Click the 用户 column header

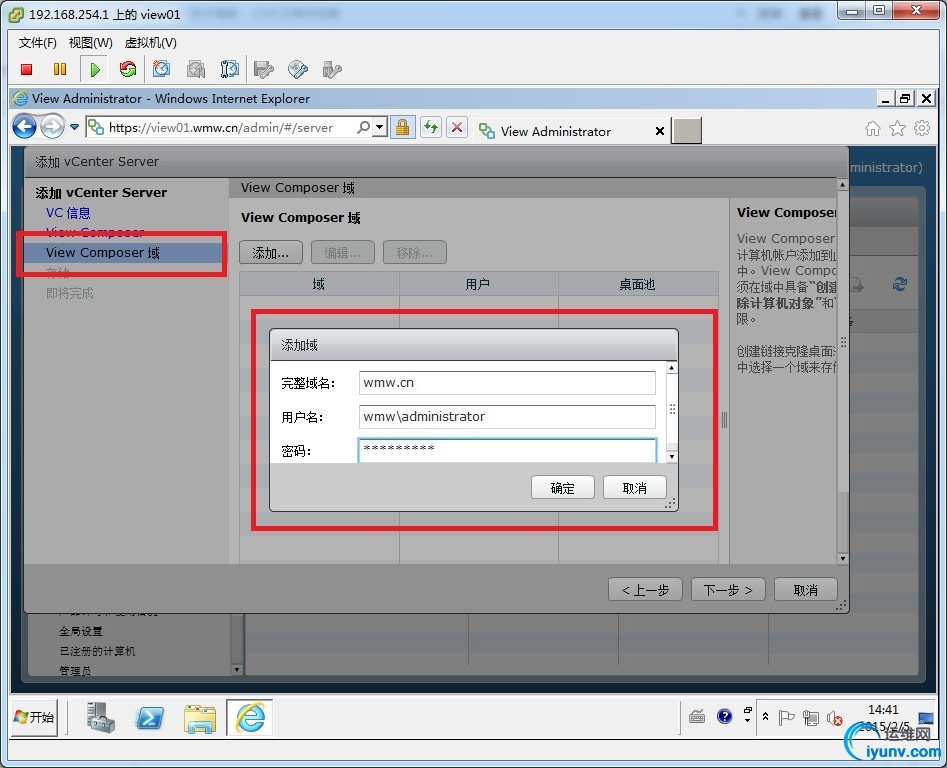(478, 284)
